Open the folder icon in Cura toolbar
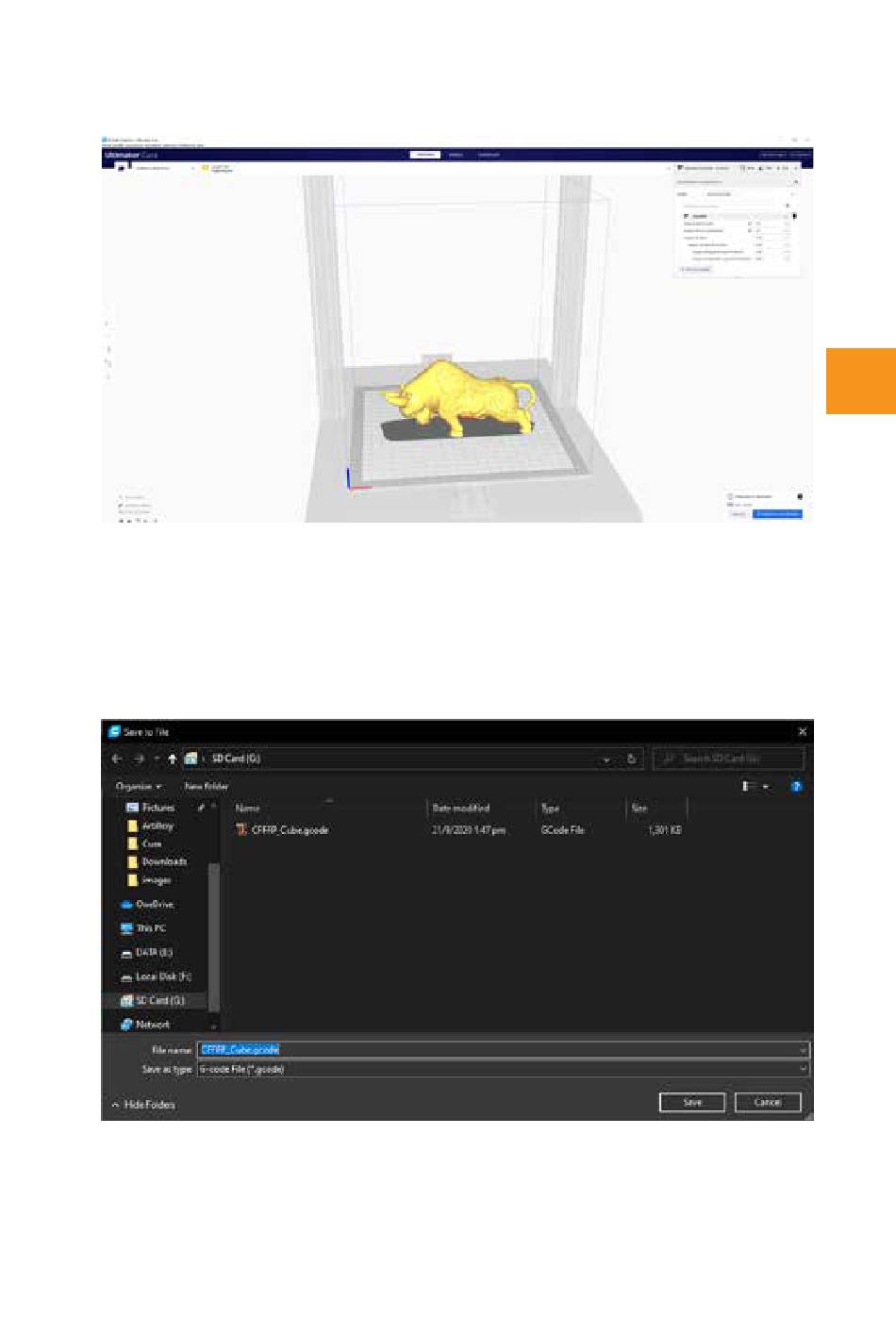Viewport: 896px width, 1335px height. [121, 168]
